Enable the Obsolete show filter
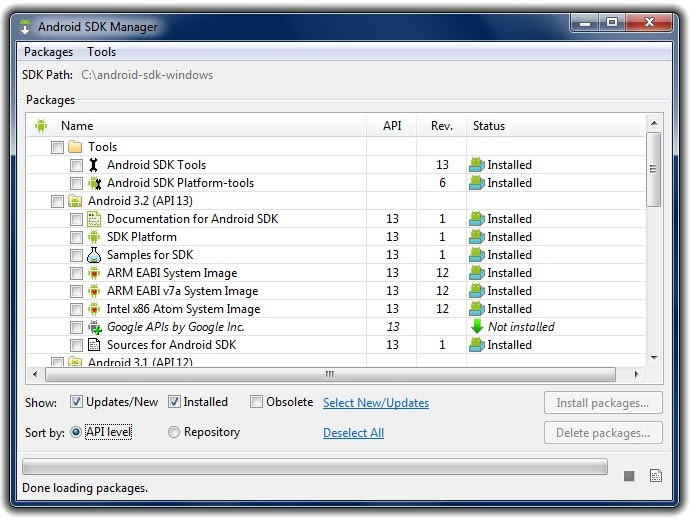The width and height of the screenshot is (690, 520). tap(256, 402)
